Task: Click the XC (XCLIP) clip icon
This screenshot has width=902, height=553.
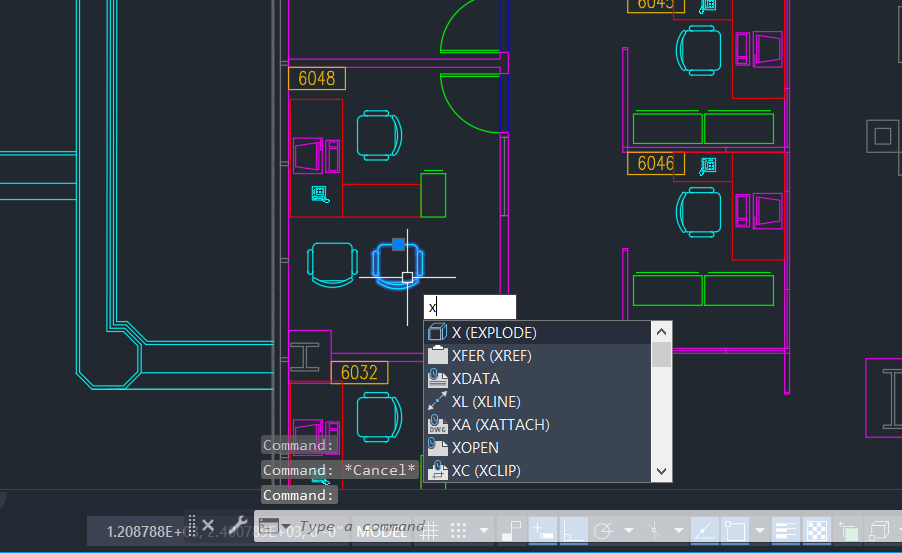Action: (x=436, y=471)
